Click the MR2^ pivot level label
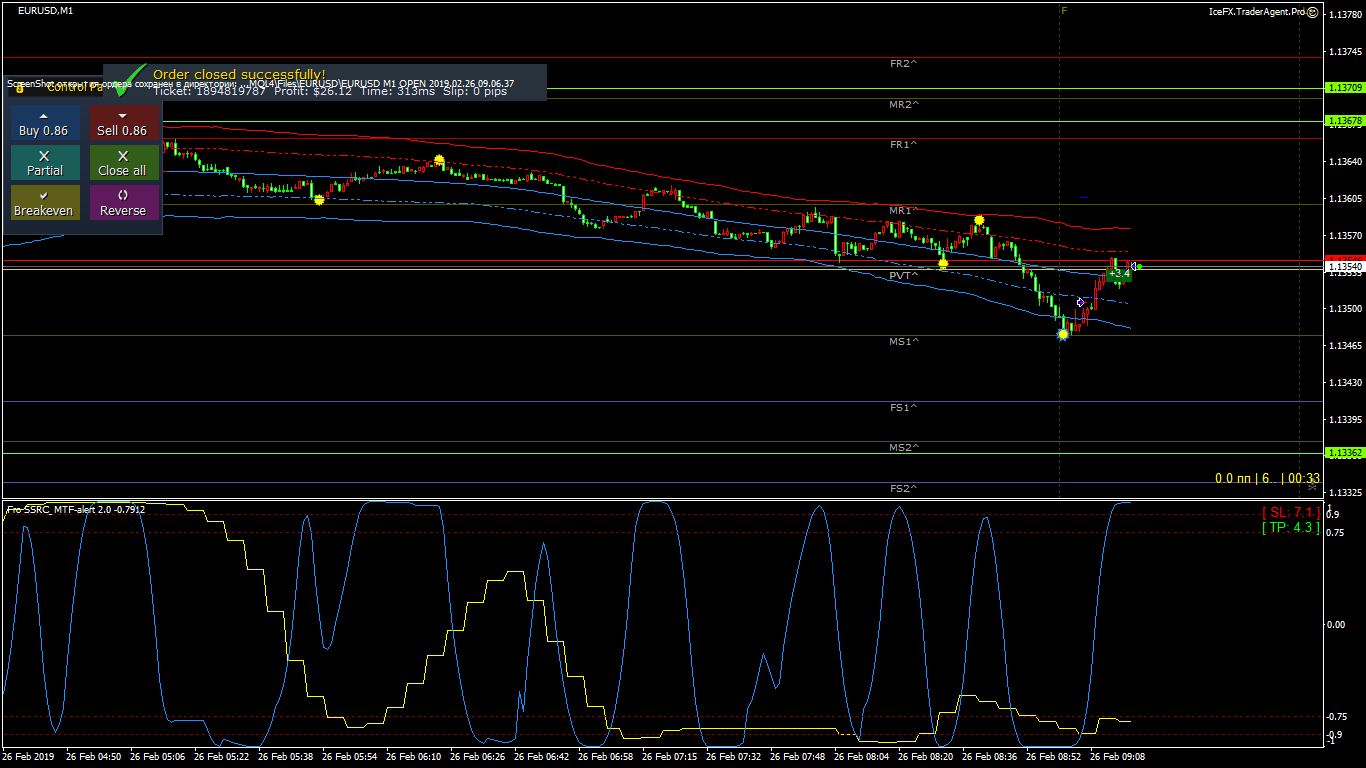This screenshot has width=1366, height=768. (903, 104)
